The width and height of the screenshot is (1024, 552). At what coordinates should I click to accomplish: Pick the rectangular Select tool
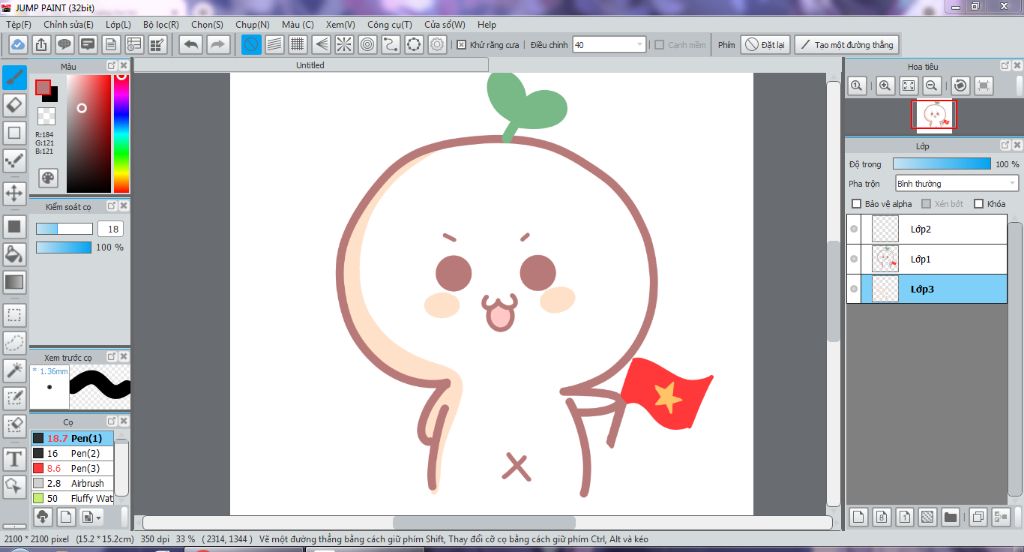14,315
